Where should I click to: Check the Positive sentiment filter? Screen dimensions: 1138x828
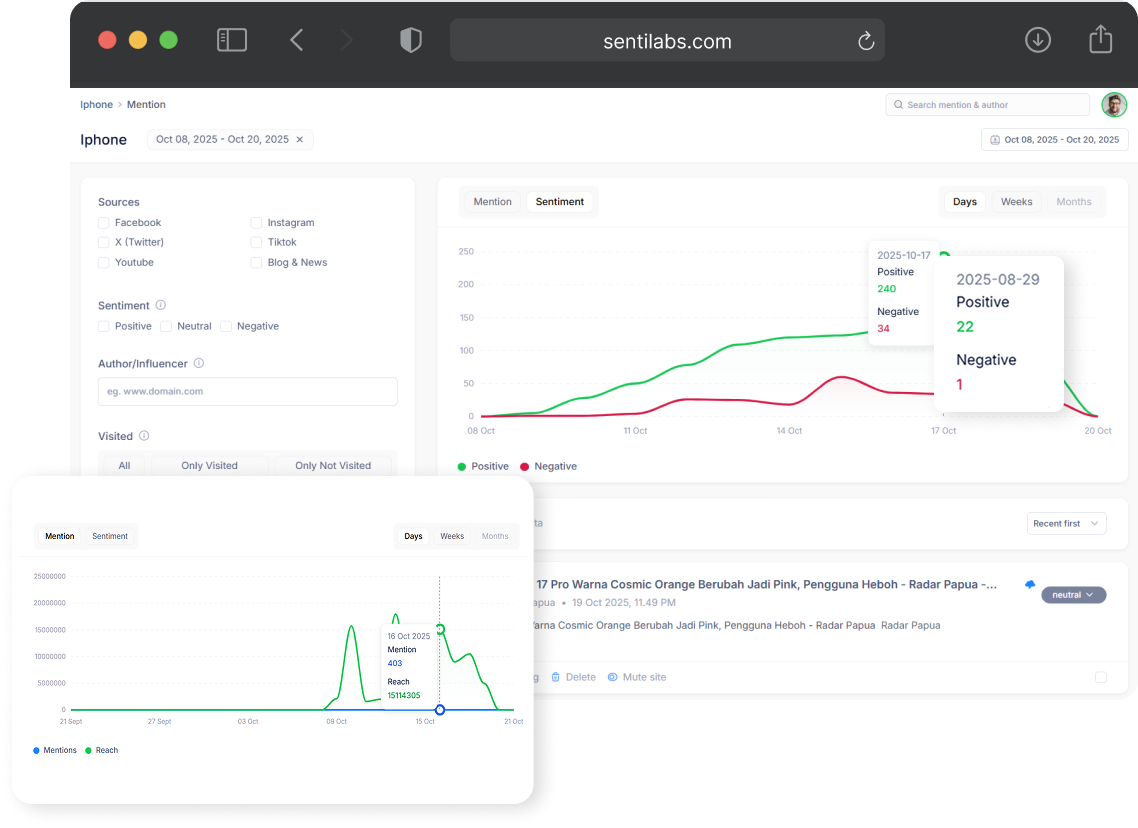[103, 326]
